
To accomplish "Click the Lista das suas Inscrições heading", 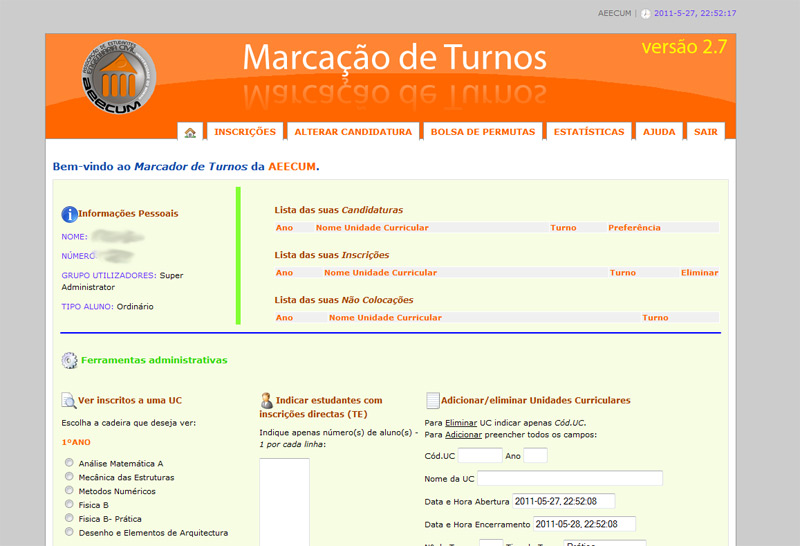I will click(332, 255).
